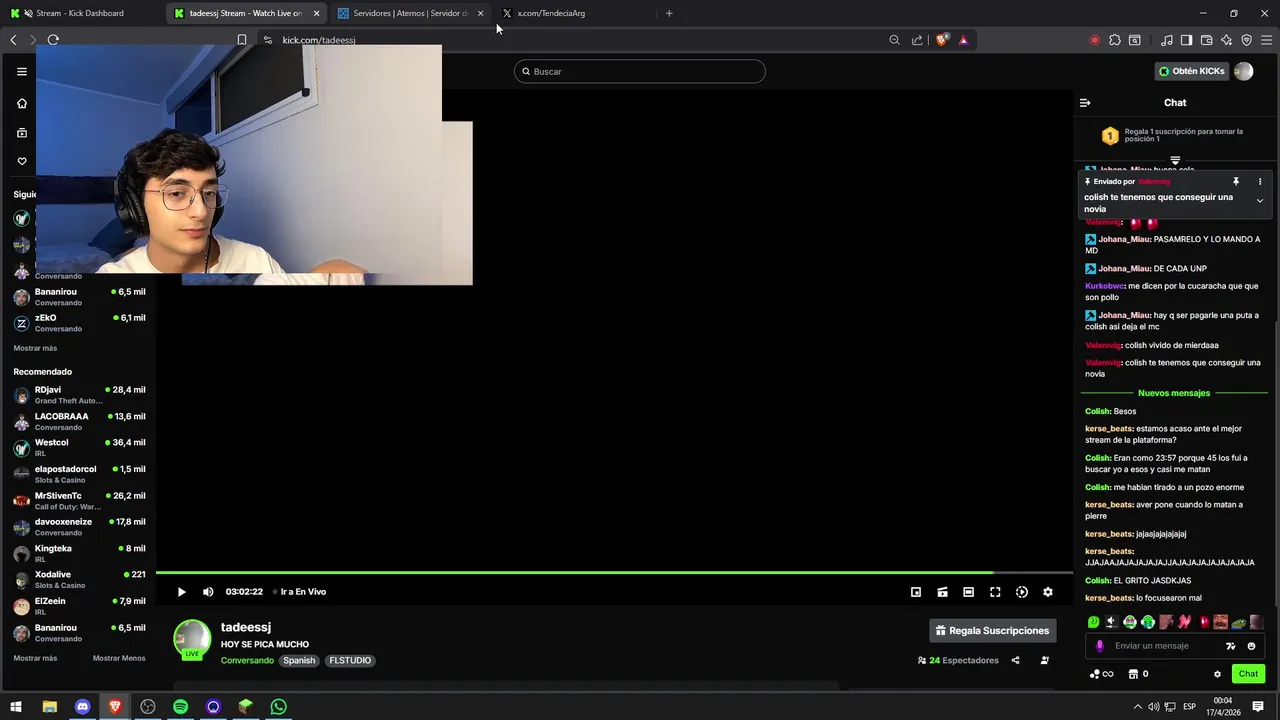Expand followed channels with first Mostrar más
This screenshot has width=1280, height=720.
(35, 348)
